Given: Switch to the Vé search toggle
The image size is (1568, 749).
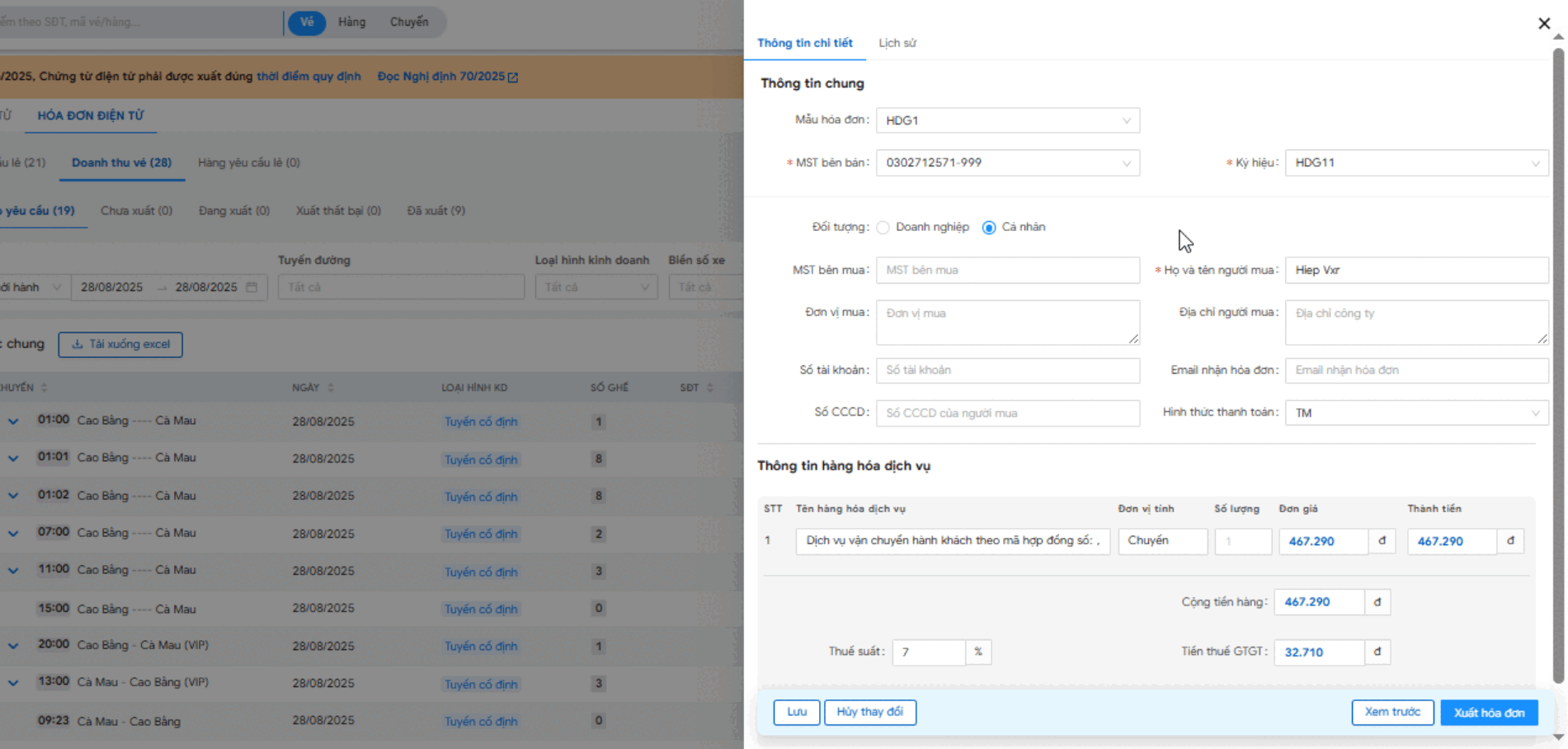Looking at the screenshot, I should [307, 22].
